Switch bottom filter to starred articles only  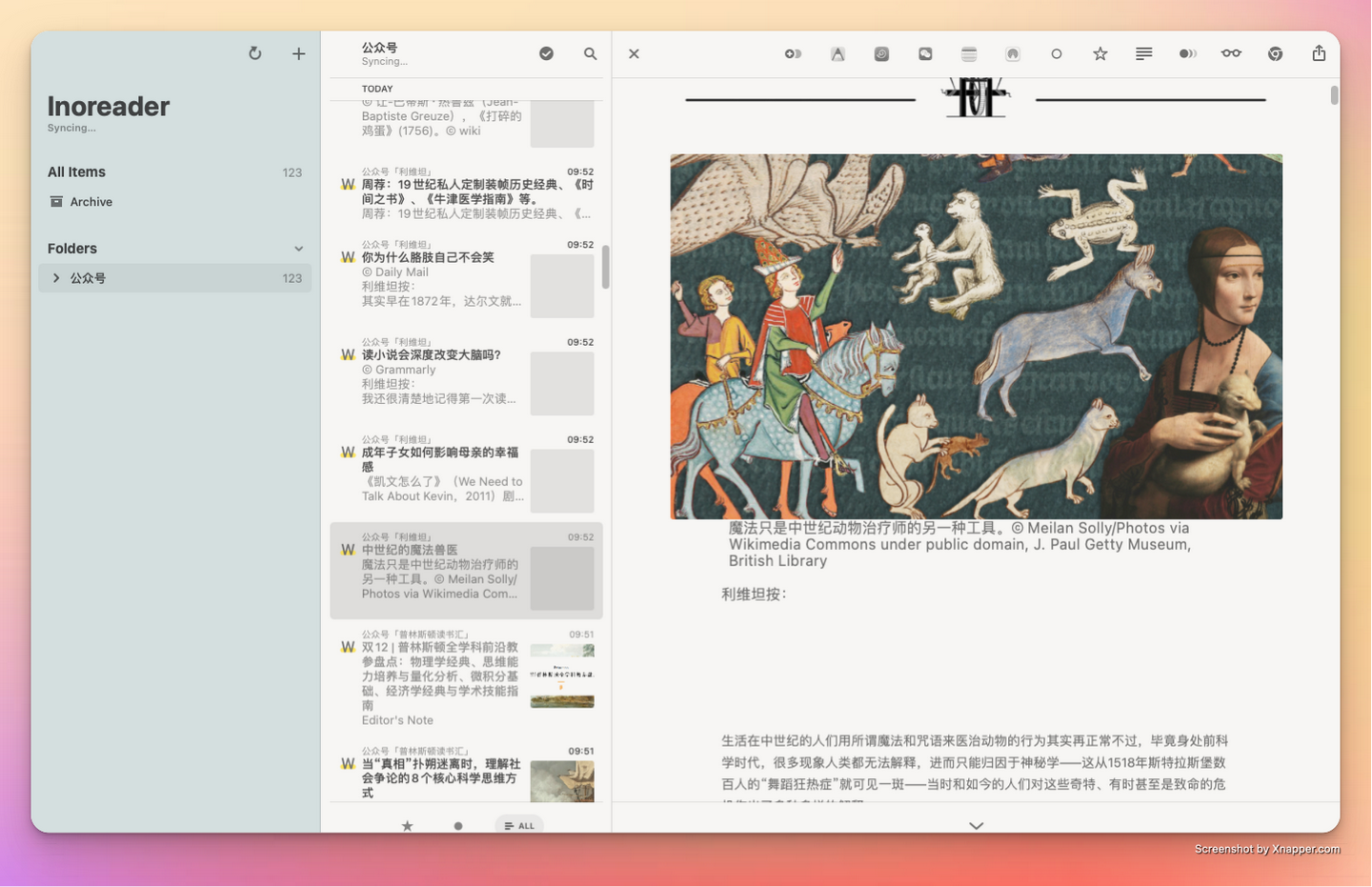(407, 825)
